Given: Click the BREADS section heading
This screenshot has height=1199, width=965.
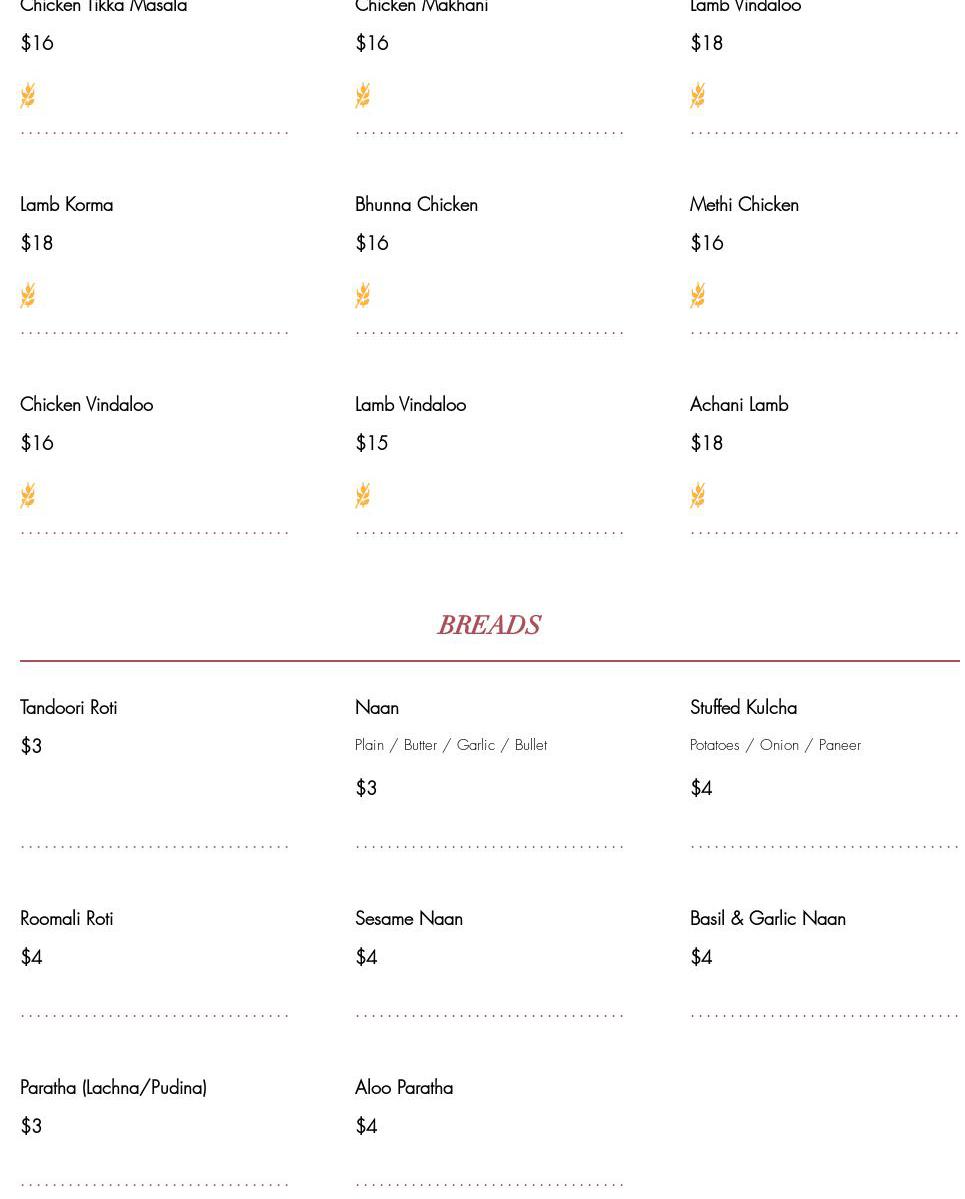Looking at the screenshot, I should (x=489, y=626).
